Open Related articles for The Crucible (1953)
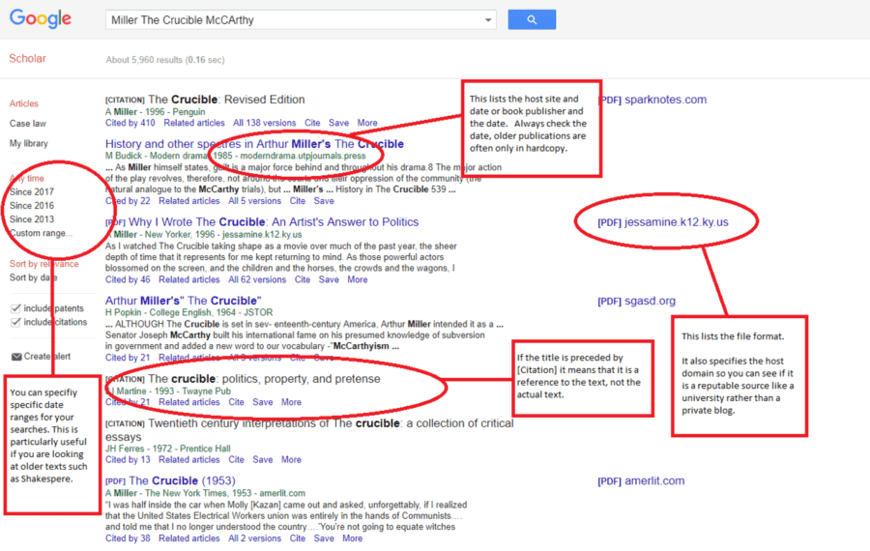870x551 pixels. click(189, 538)
